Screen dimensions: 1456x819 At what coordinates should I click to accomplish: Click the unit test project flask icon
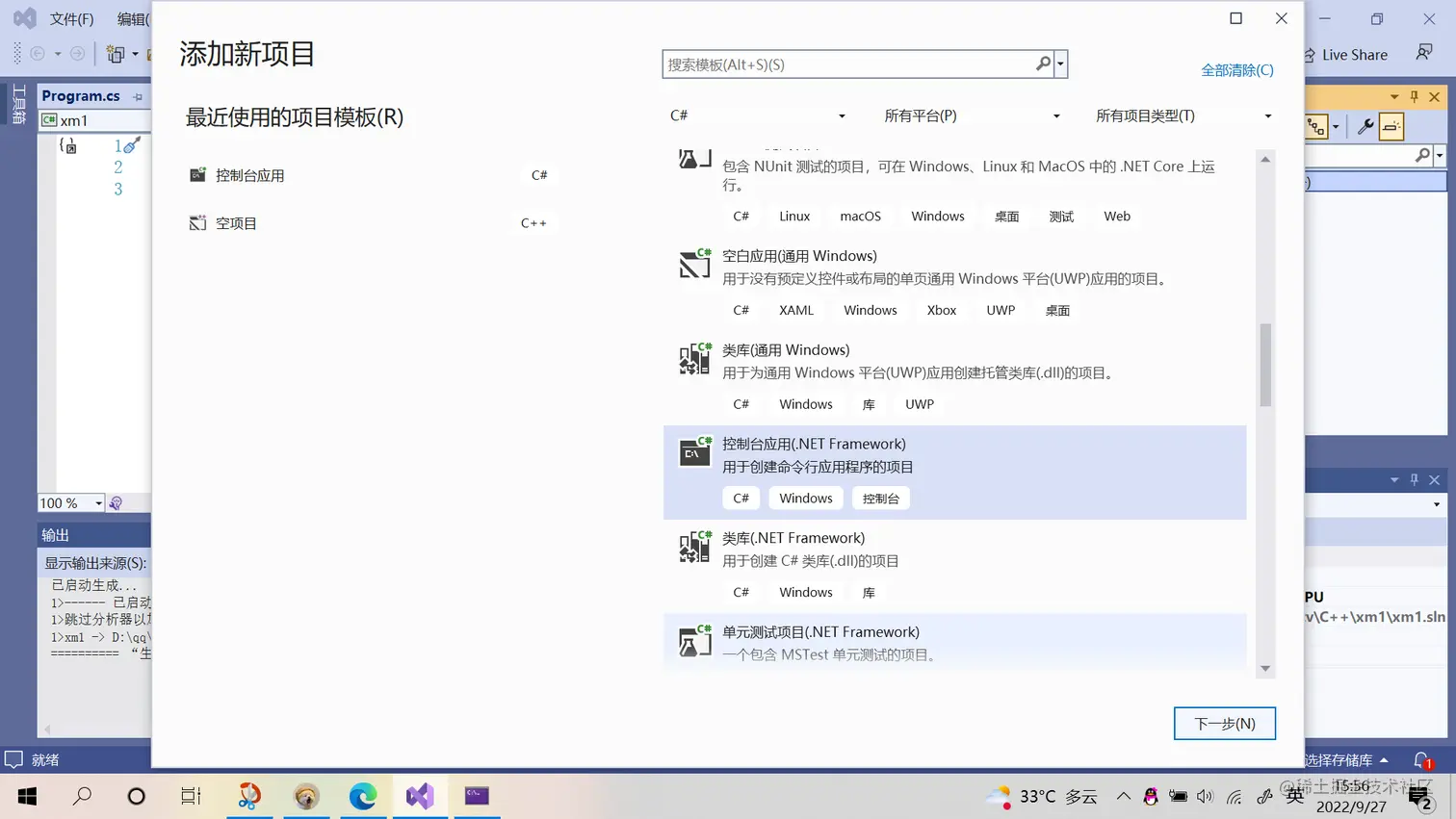[x=694, y=641]
